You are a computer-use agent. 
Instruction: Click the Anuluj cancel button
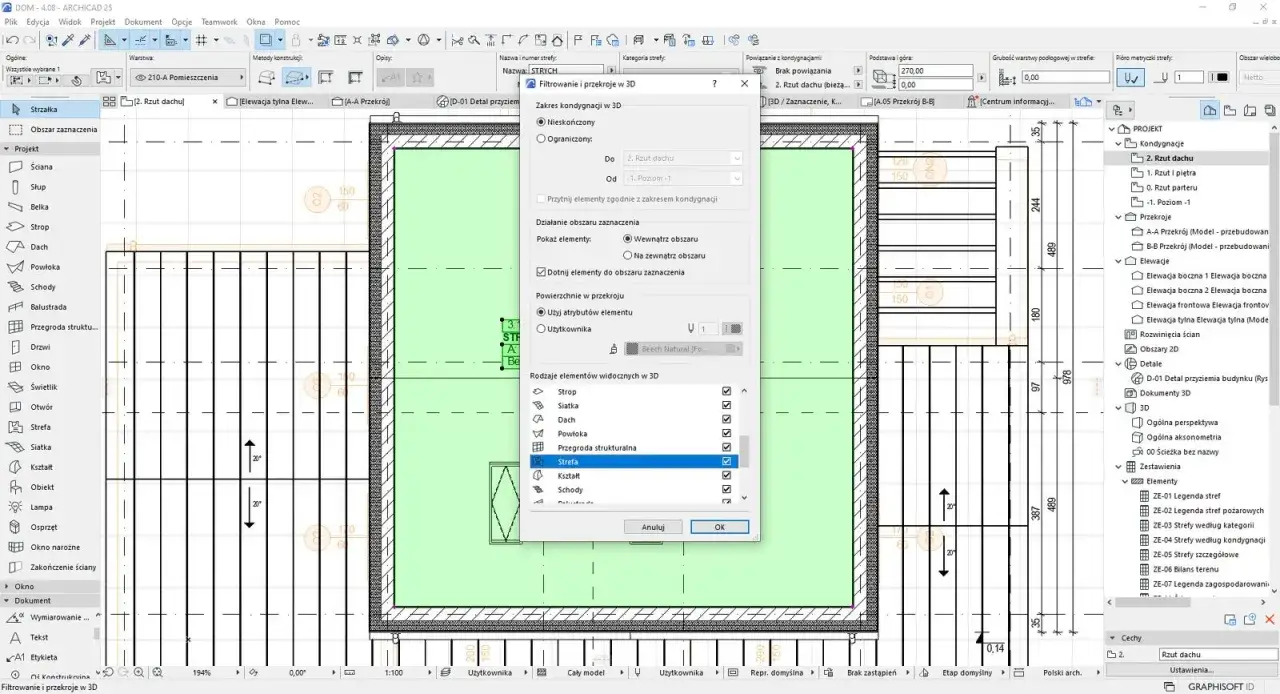654,527
